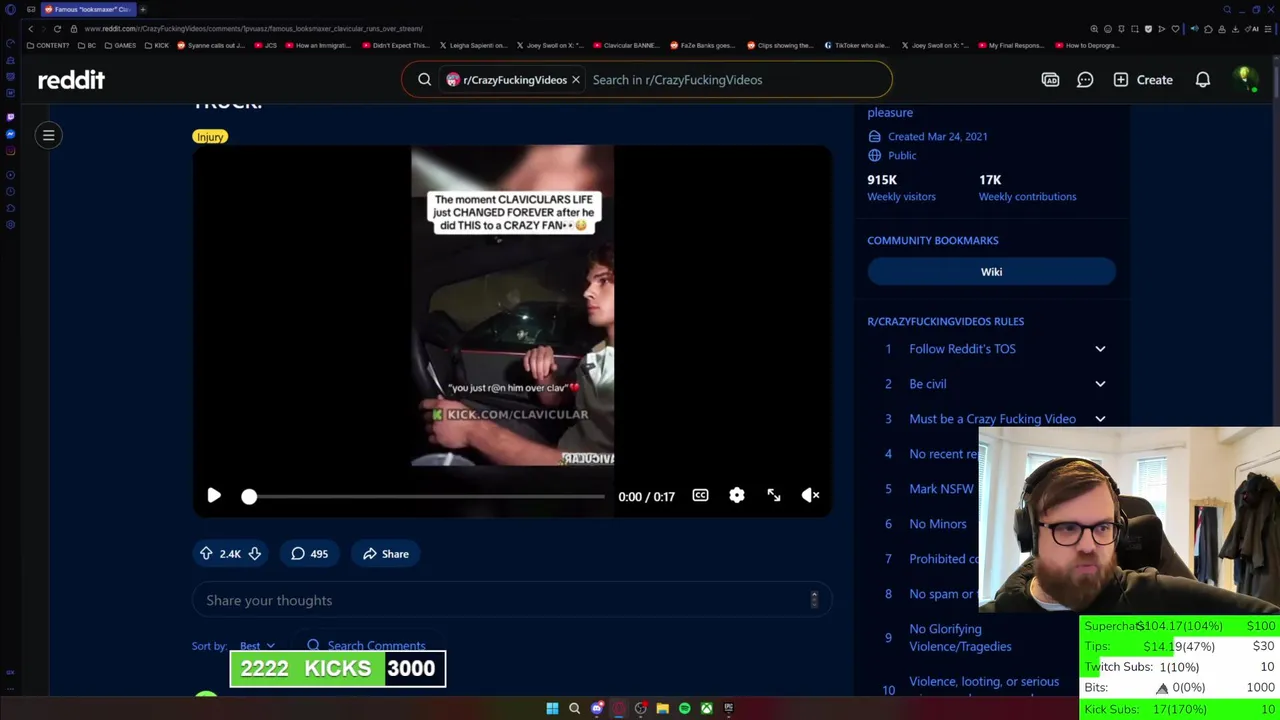Seek using the video progress bar handle

(x=249, y=496)
